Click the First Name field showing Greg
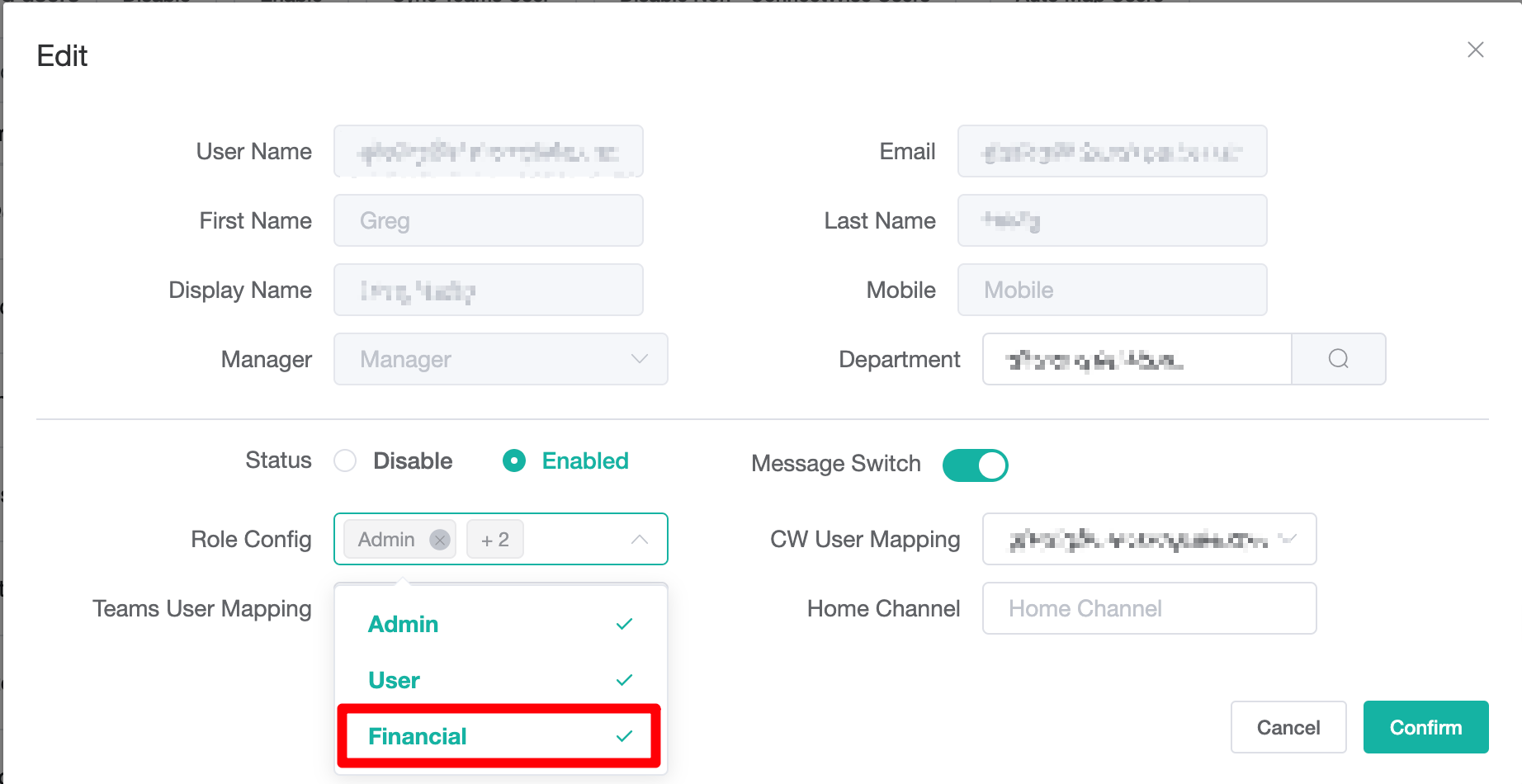Screen dimensions: 1522x784 click(488, 220)
